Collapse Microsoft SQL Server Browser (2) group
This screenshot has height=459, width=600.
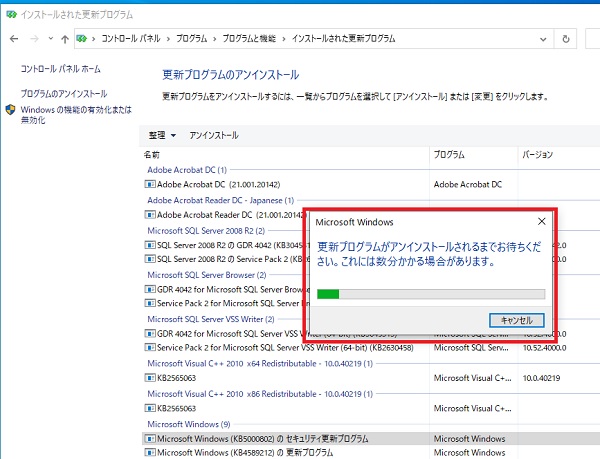point(207,275)
